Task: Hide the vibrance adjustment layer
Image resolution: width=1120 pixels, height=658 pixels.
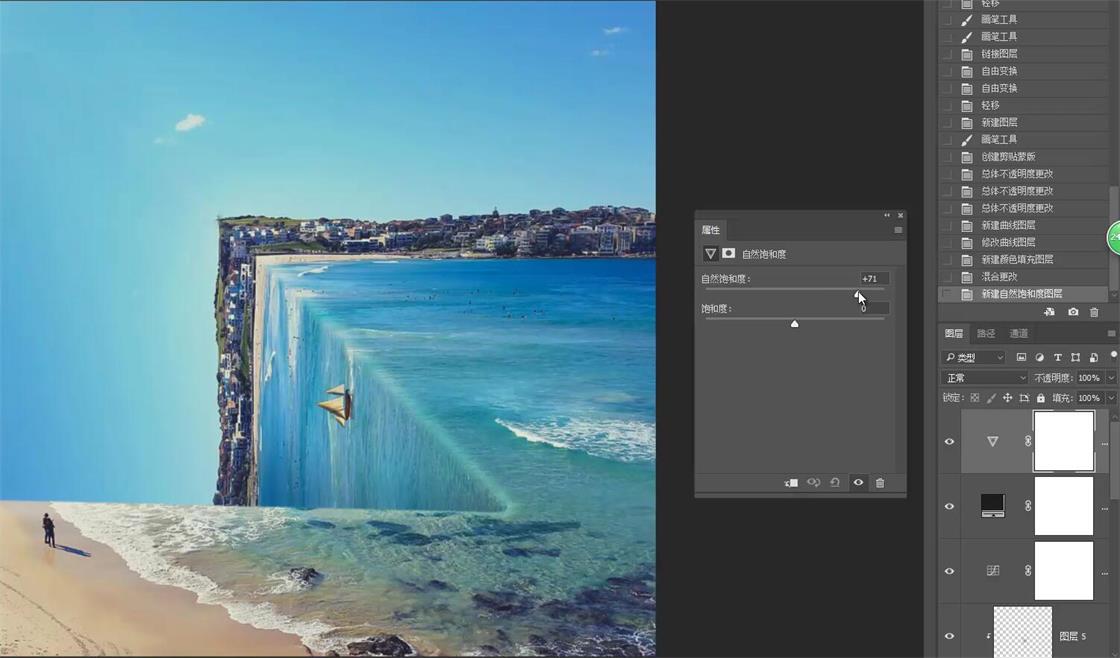Action: tap(950, 441)
